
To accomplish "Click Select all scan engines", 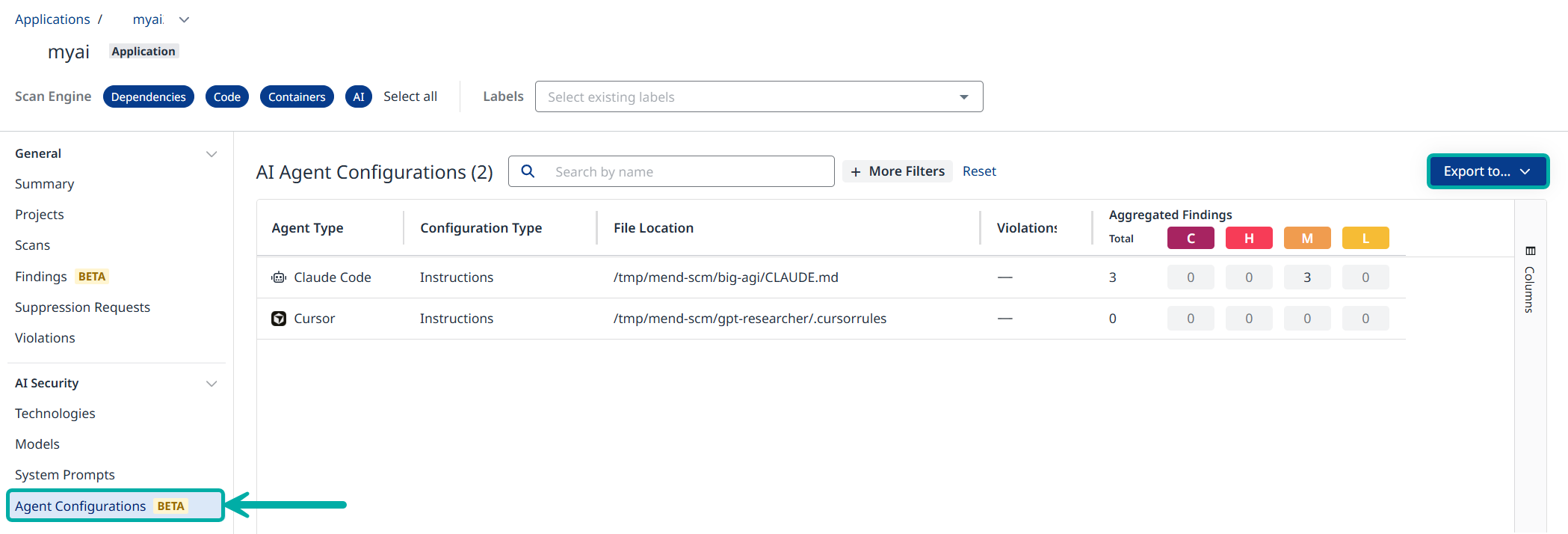I will click(x=410, y=96).
